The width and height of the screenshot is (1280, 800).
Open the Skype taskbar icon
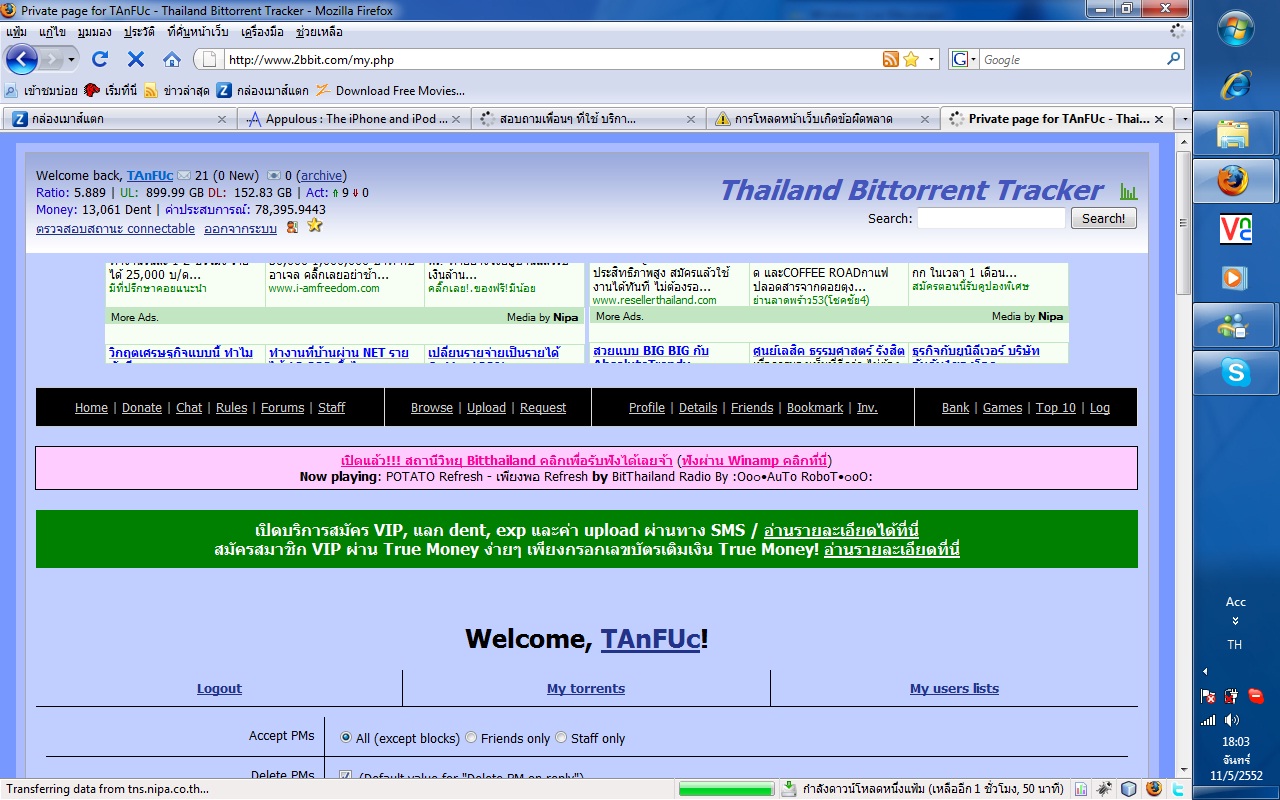click(x=1234, y=373)
